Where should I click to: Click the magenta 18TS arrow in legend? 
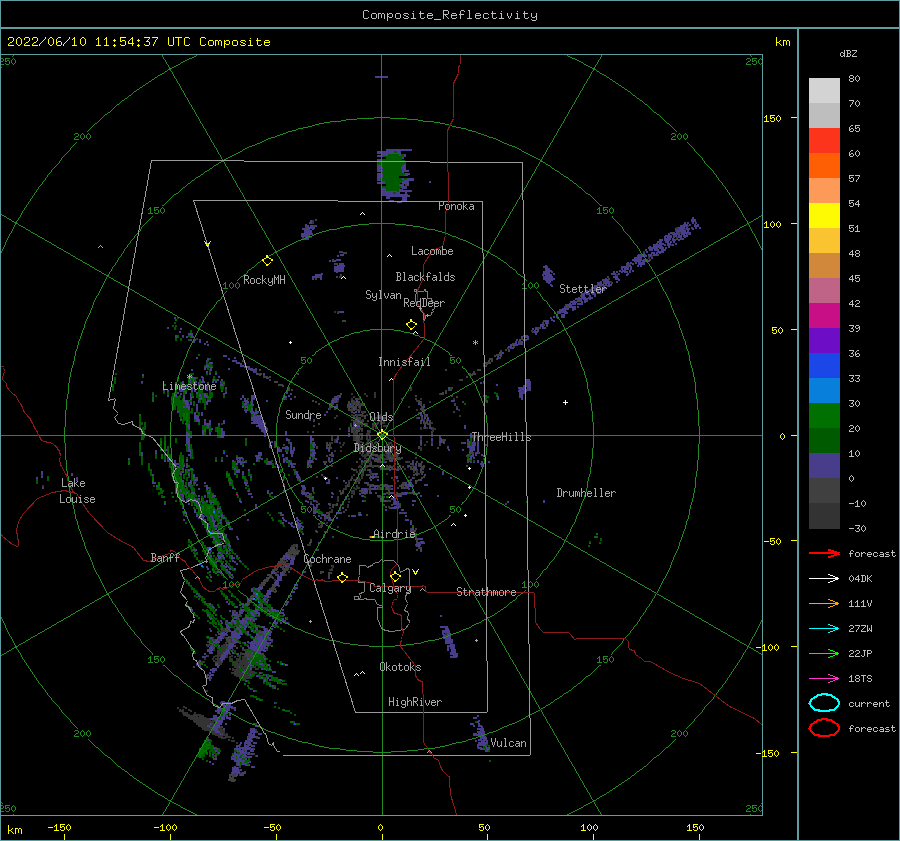(824, 679)
